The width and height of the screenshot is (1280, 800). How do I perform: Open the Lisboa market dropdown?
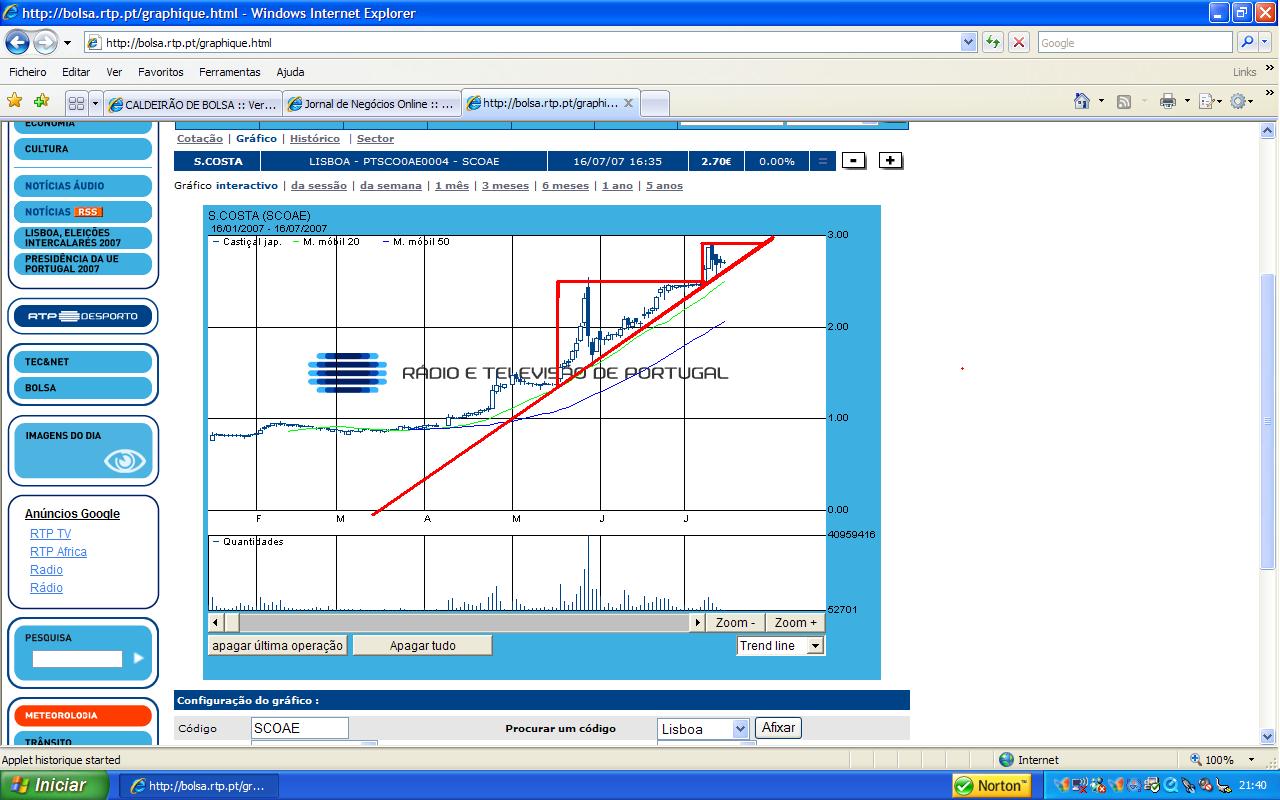740,729
